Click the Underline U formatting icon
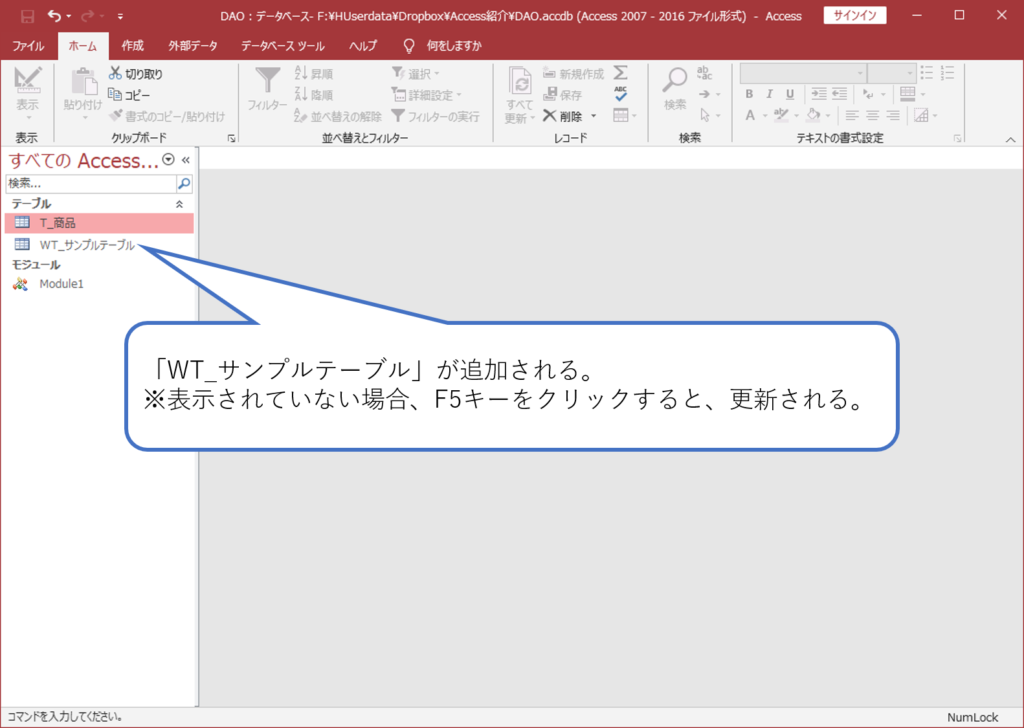The width and height of the screenshot is (1024, 728). pos(790,94)
